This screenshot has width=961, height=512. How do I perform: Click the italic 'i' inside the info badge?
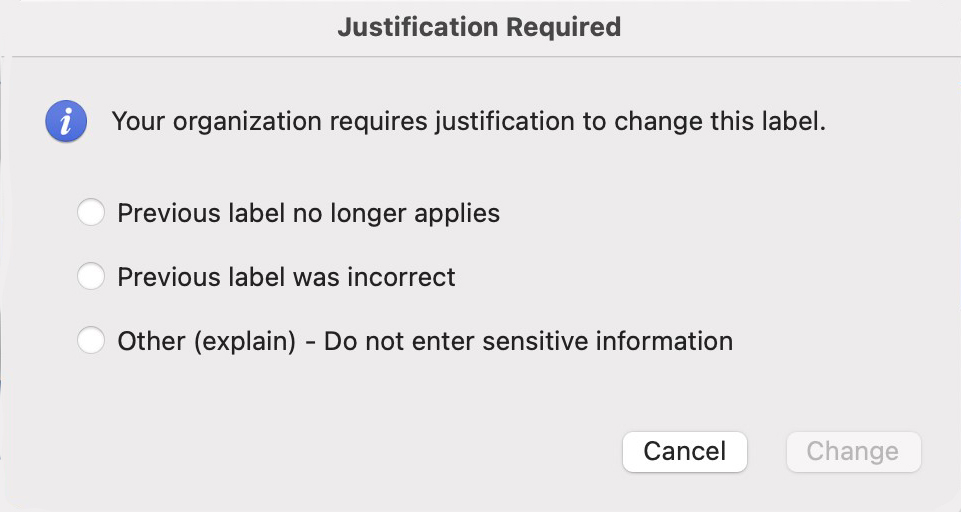66,124
